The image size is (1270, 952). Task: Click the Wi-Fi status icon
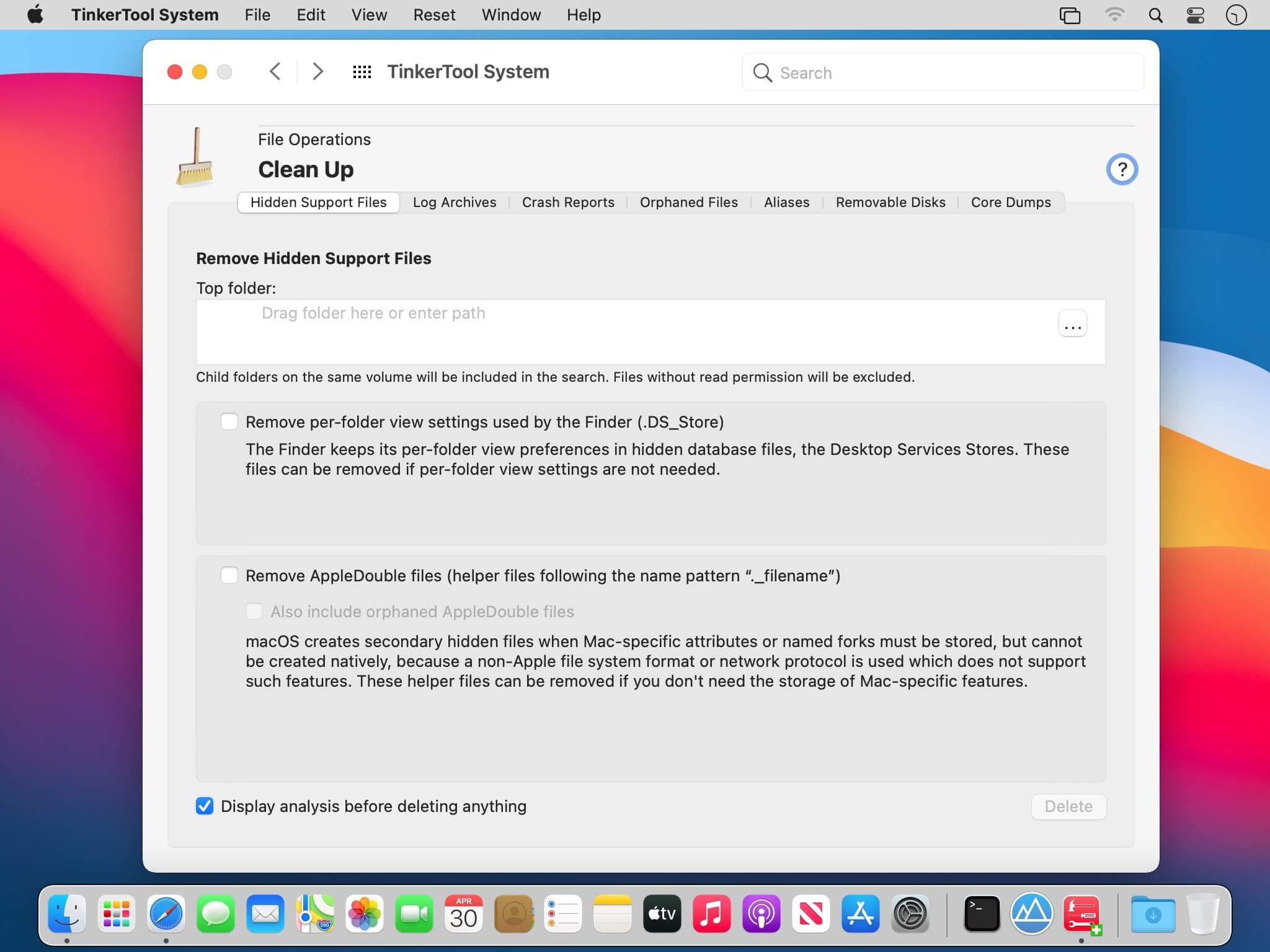pyautogui.click(x=1114, y=15)
